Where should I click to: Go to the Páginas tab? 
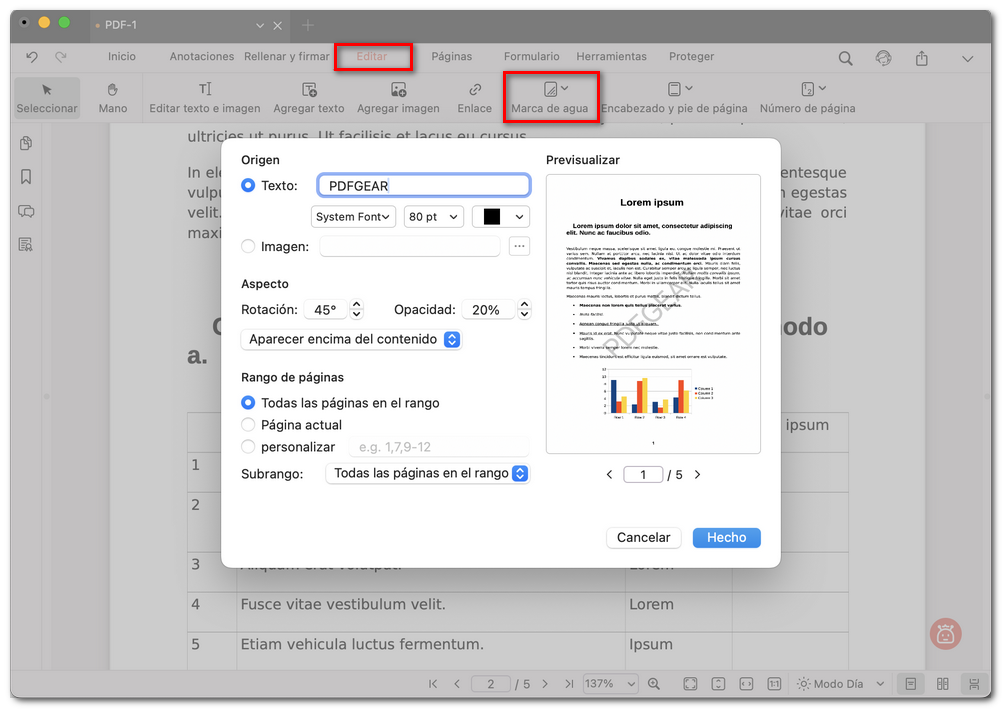click(x=451, y=56)
